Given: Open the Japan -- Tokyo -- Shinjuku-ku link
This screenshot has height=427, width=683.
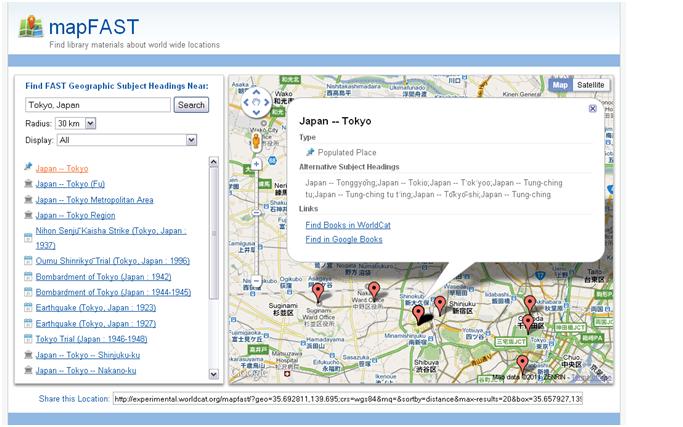Looking at the screenshot, I should (x=88, y=355).
